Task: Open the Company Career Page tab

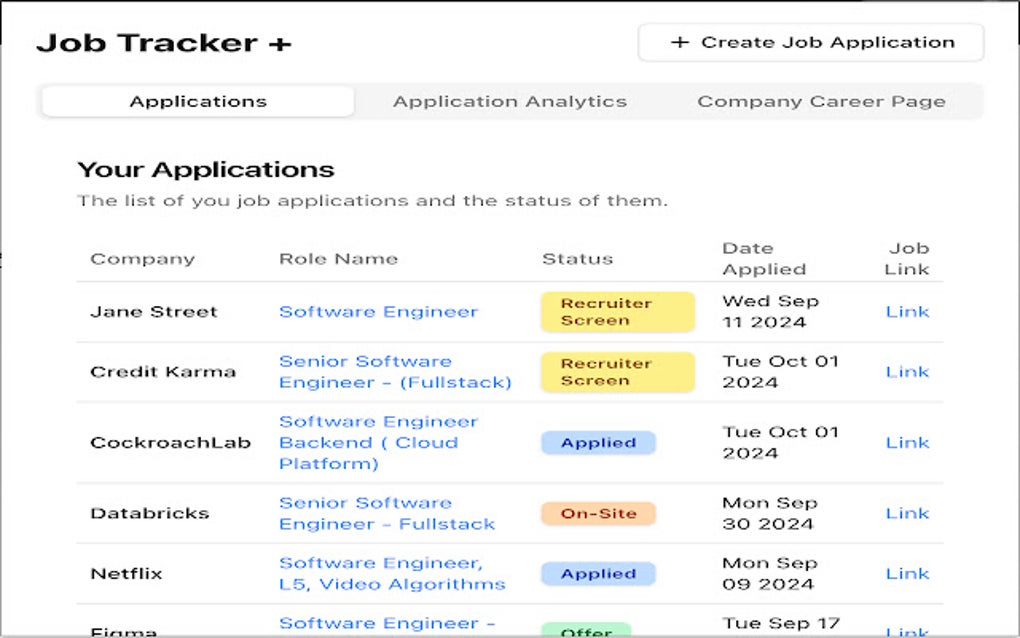Action: [821, 101]
